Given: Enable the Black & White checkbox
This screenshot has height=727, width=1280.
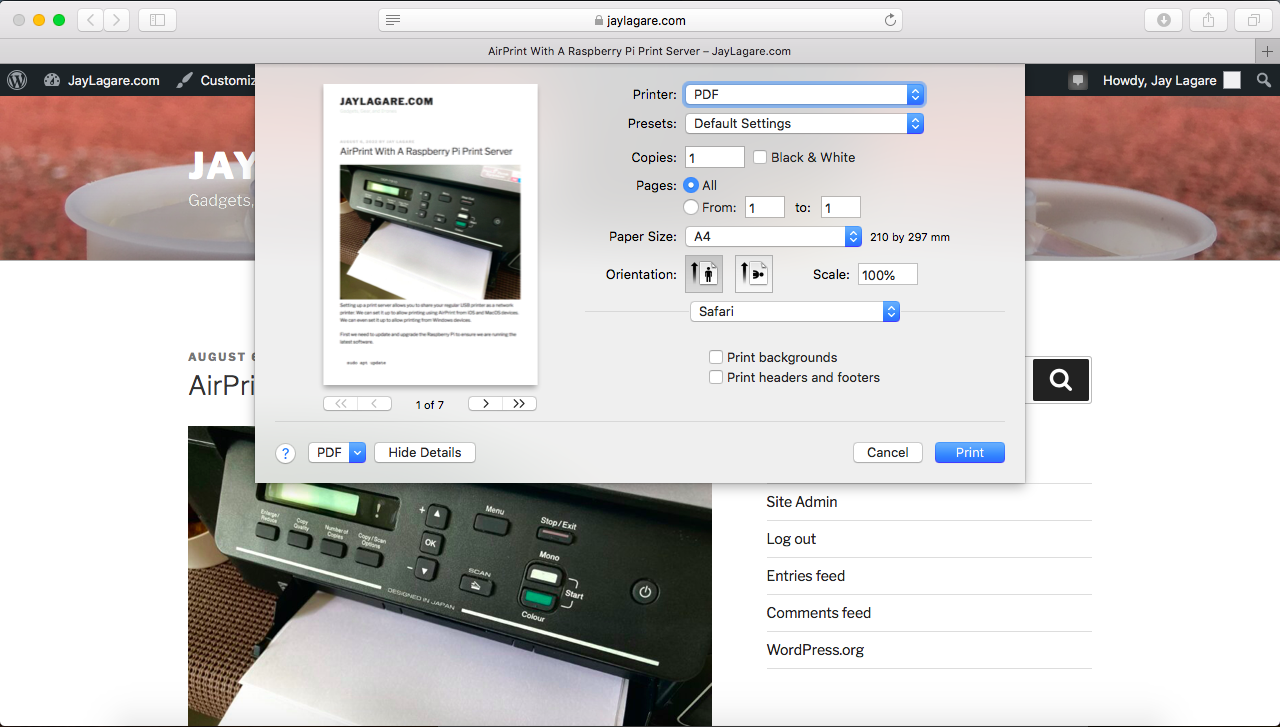Looking at the screenshot, I should [x=760, y=157].
